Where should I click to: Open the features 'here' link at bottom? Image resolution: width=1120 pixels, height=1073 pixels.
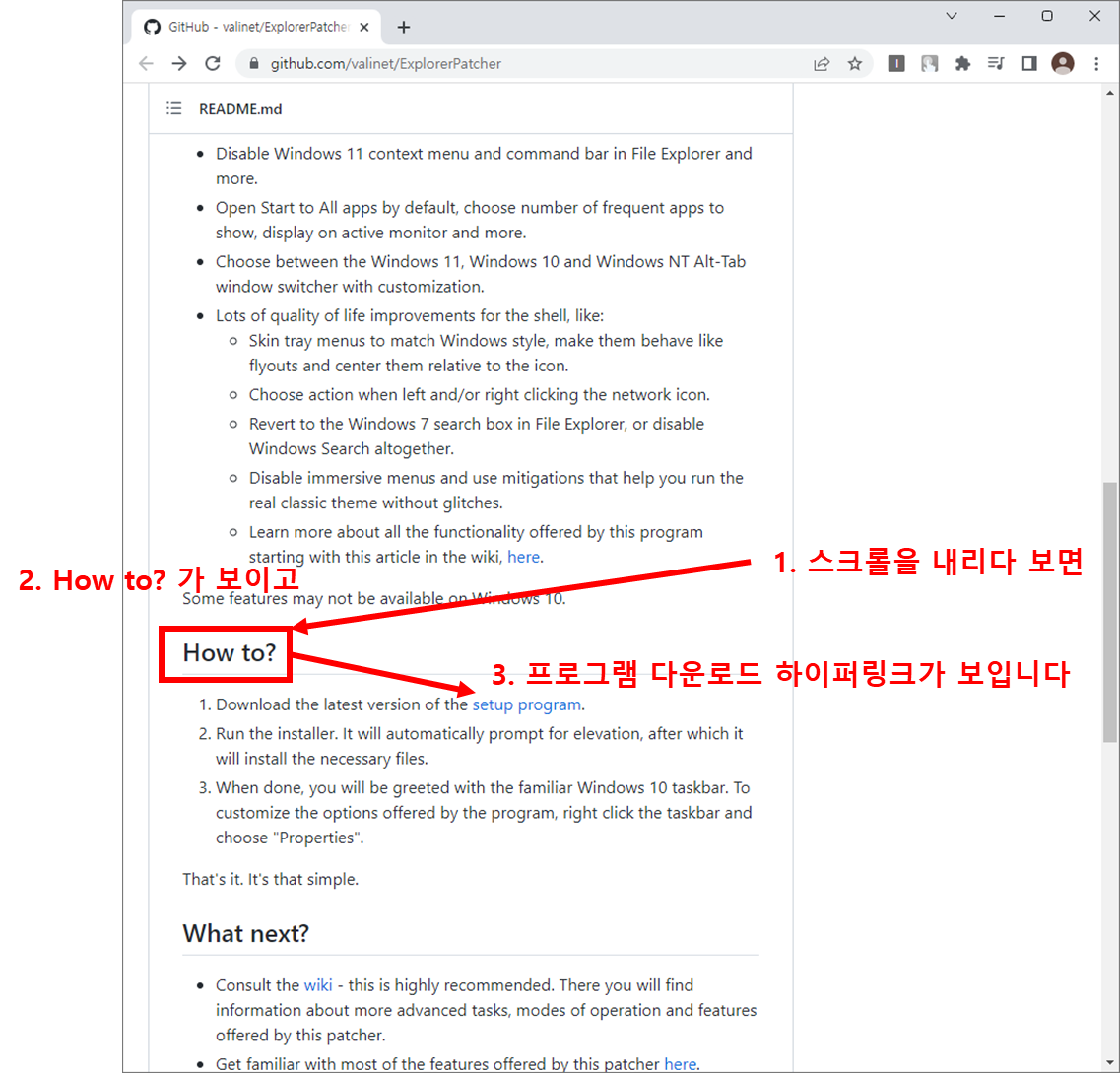680,1064
